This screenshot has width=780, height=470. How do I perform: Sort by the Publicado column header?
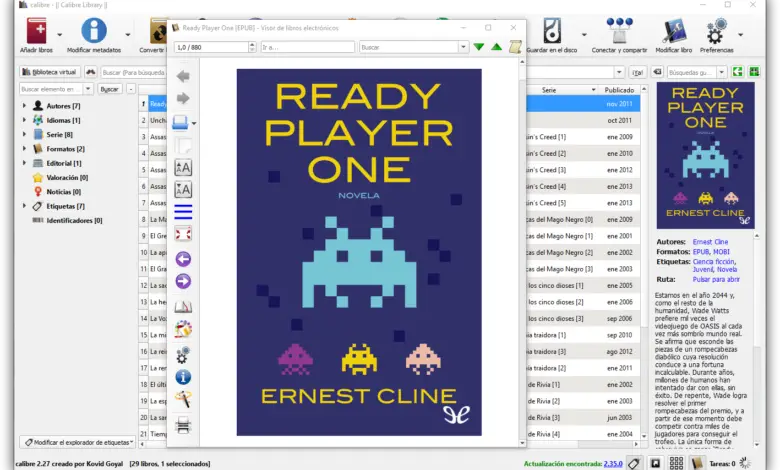click(x=619, y=90)
